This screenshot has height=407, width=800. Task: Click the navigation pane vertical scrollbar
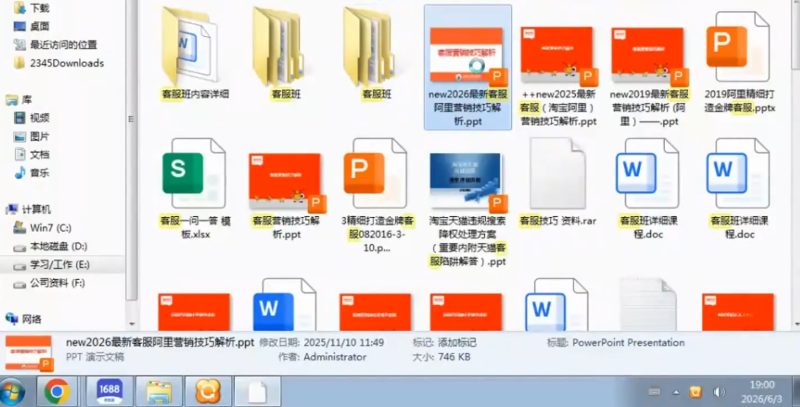pos(132,150)
